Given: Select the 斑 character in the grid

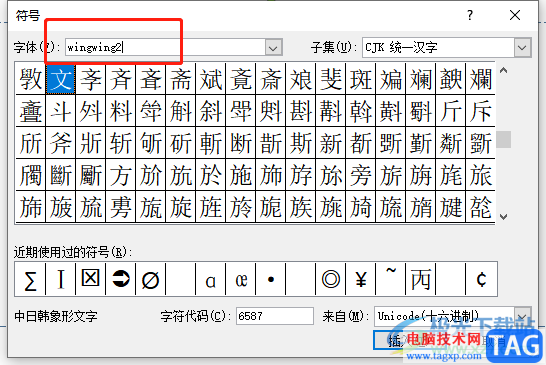Looking at the screenshot, I should pos(360,79).
